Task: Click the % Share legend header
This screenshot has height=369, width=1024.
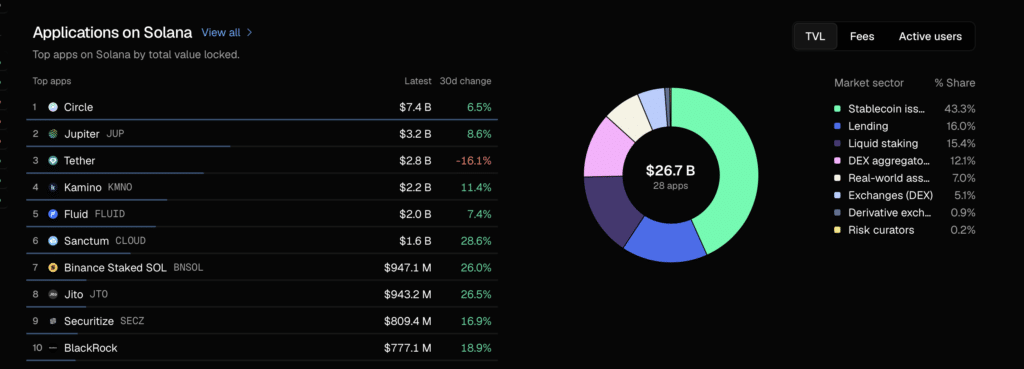Action: [x=955, y=83]
